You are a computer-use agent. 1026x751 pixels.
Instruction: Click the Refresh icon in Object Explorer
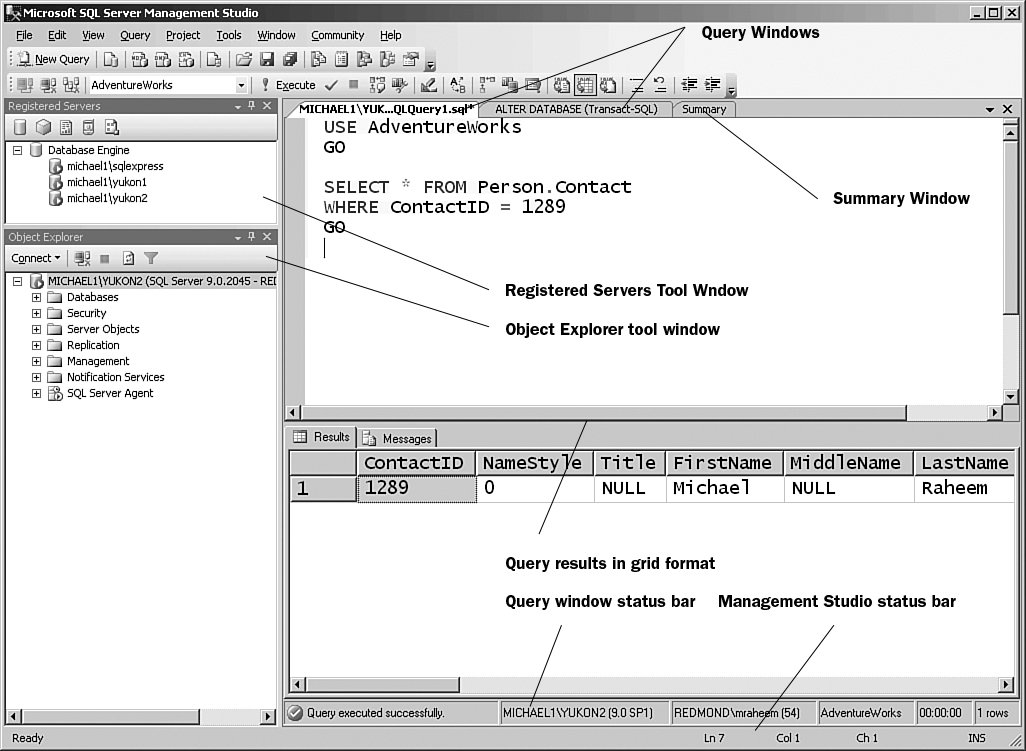(x=128, y=258)
